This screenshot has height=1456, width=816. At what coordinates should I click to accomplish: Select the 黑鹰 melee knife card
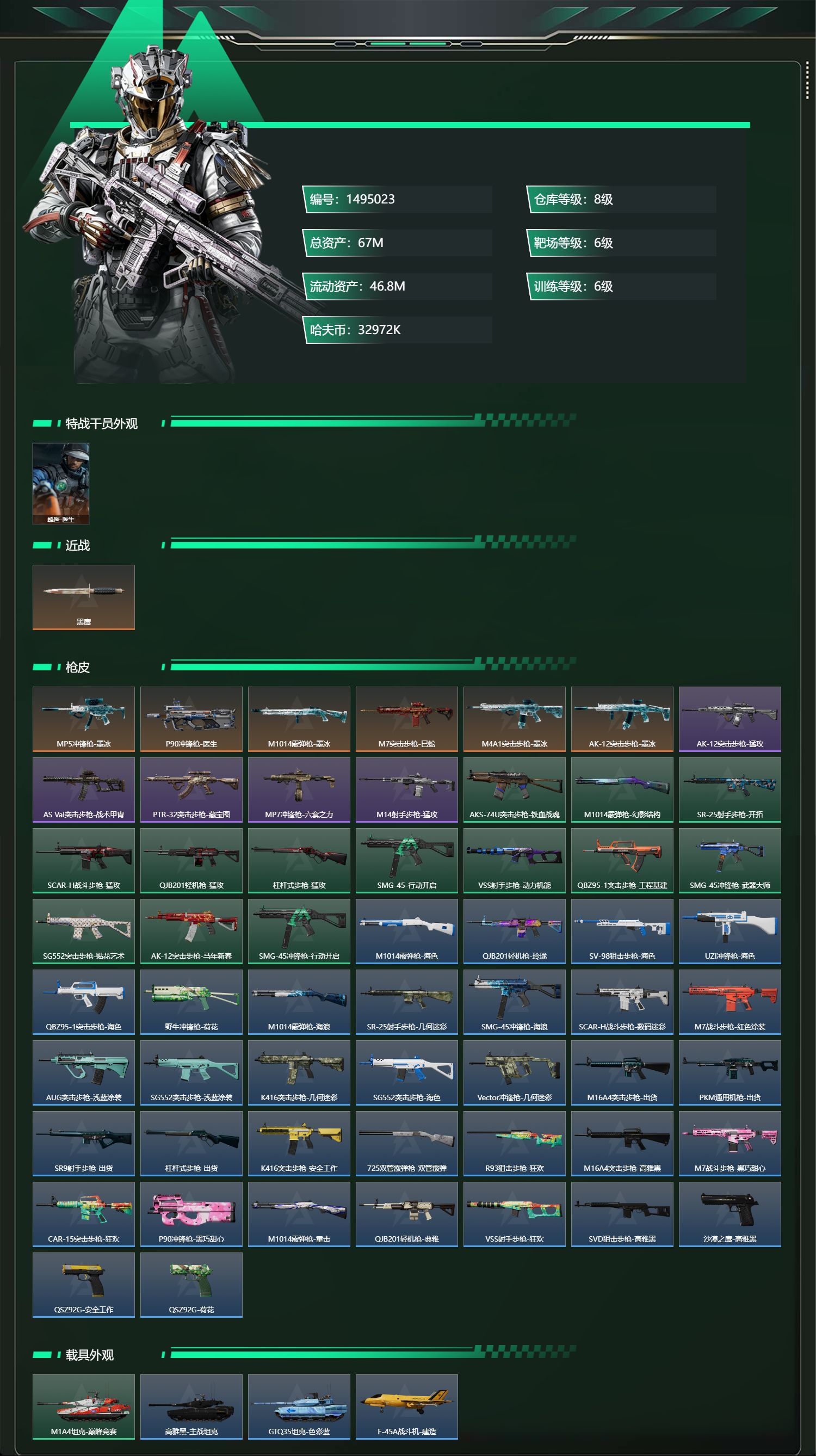click(x=84, y=597)
